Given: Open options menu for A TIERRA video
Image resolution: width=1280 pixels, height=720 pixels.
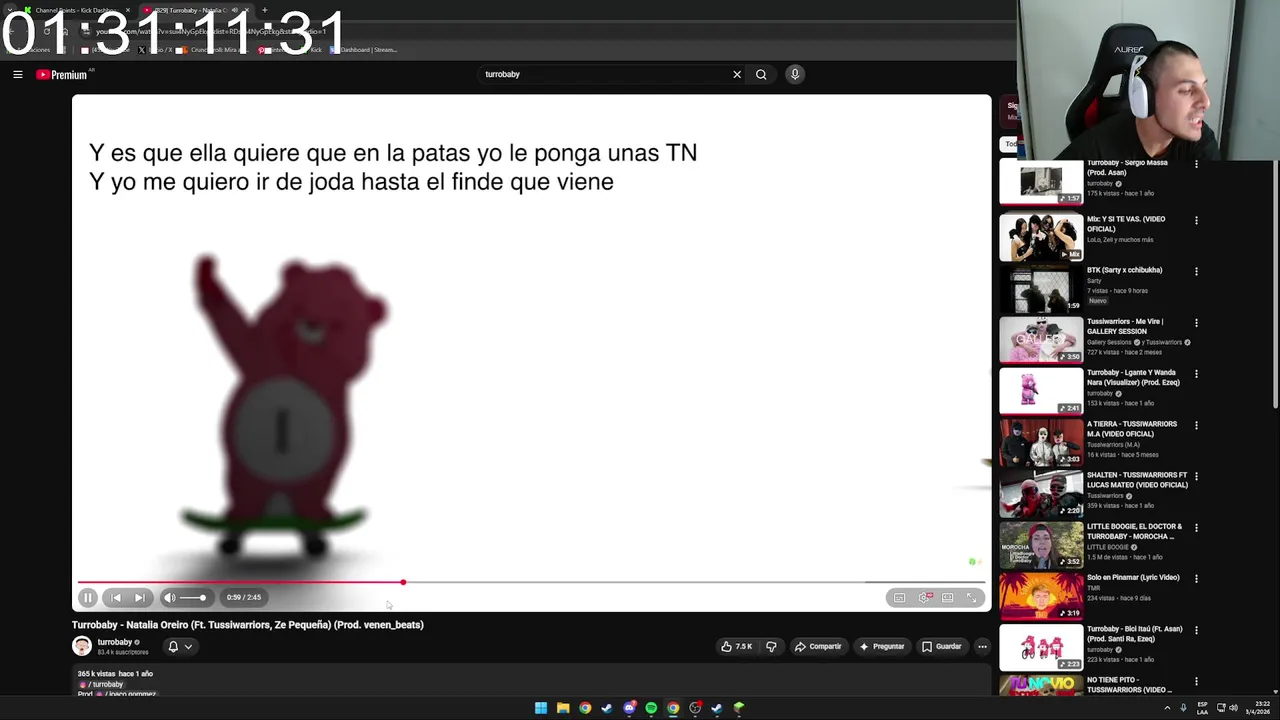Looking at the screenshot, I should (x=1196, y=425).
